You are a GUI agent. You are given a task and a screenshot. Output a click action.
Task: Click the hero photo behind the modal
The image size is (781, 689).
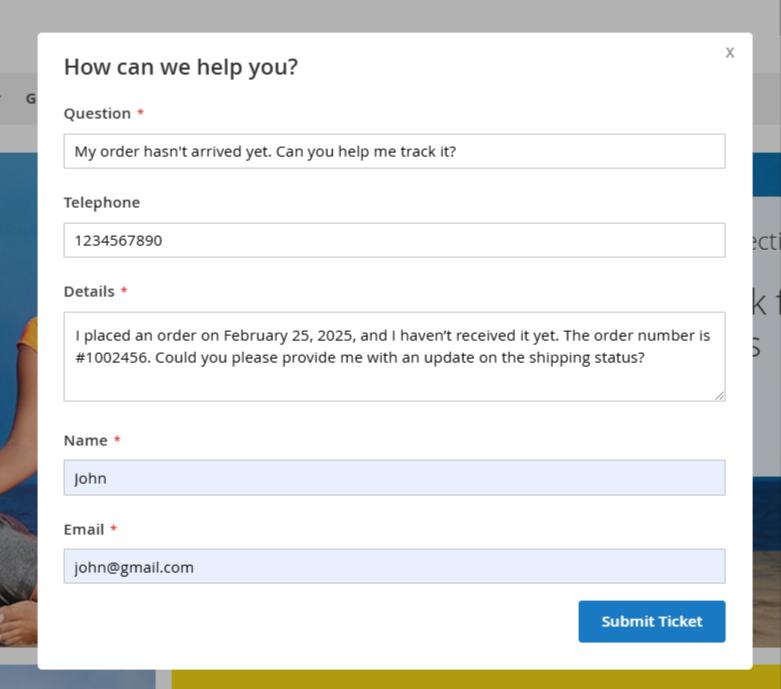pyautogui.click(x=18, y=399)
